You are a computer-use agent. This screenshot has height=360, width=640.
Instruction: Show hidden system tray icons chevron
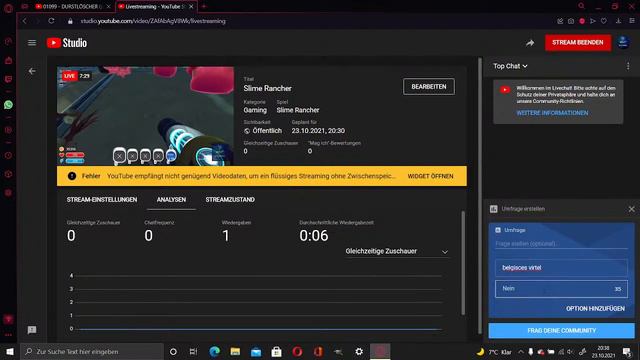click(x=520, y=352)
